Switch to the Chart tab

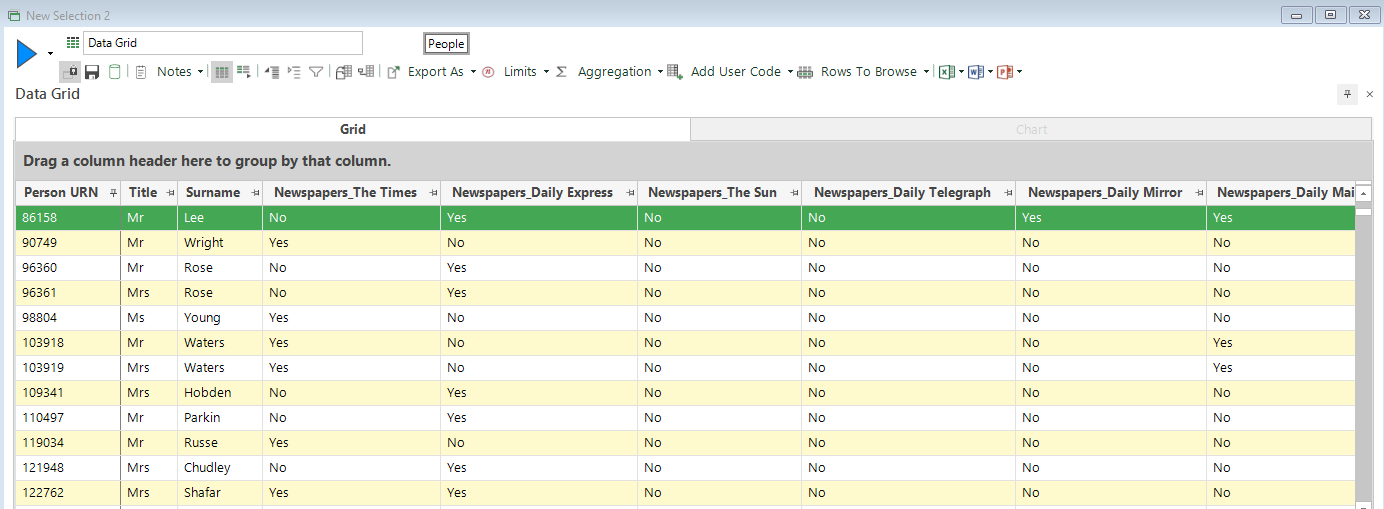[1031, 129]
